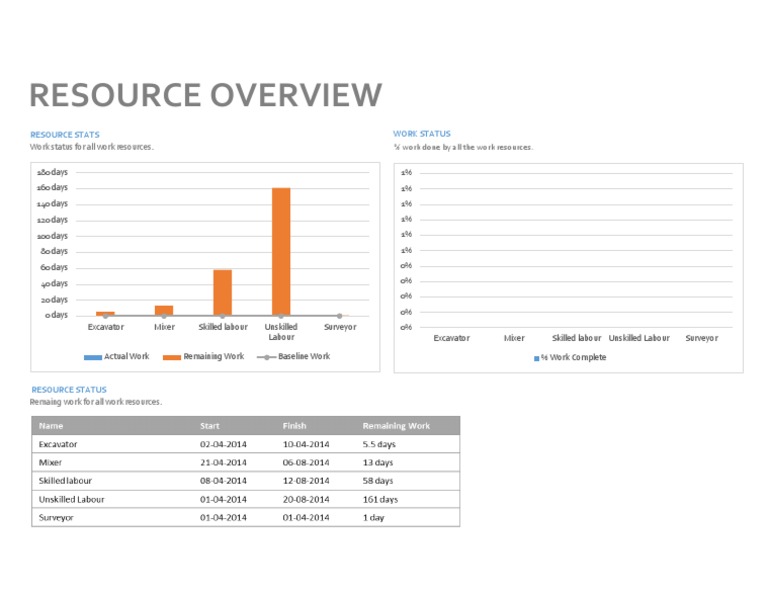Select the WORK STATUS heading
This screenshot has width=768, height=594.
422,134
